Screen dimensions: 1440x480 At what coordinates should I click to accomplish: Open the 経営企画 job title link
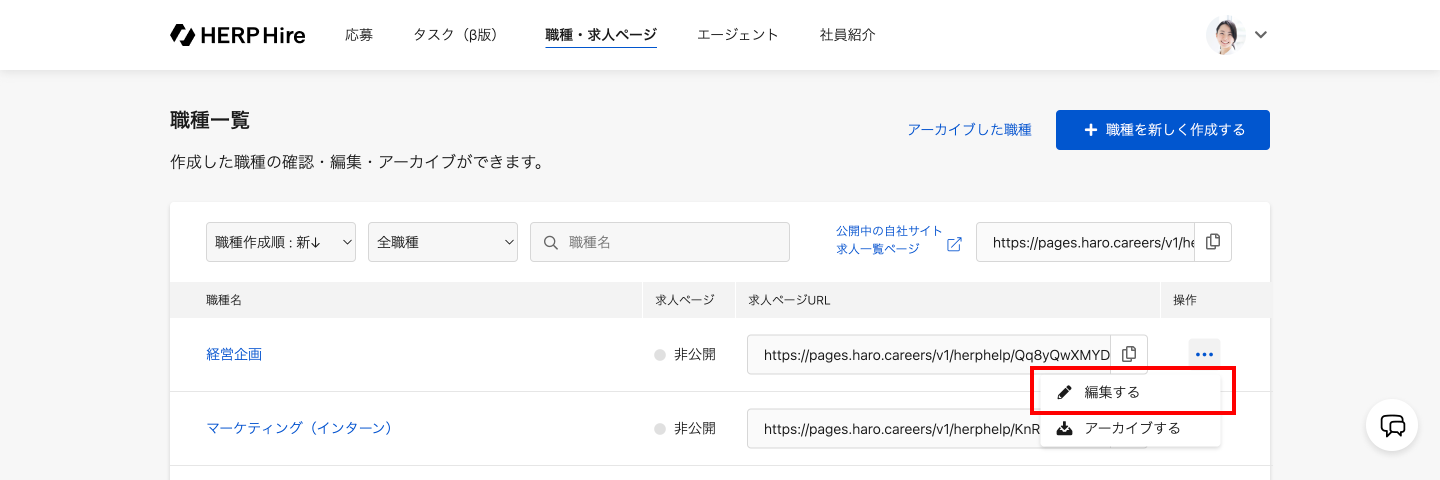click(234, 354)
